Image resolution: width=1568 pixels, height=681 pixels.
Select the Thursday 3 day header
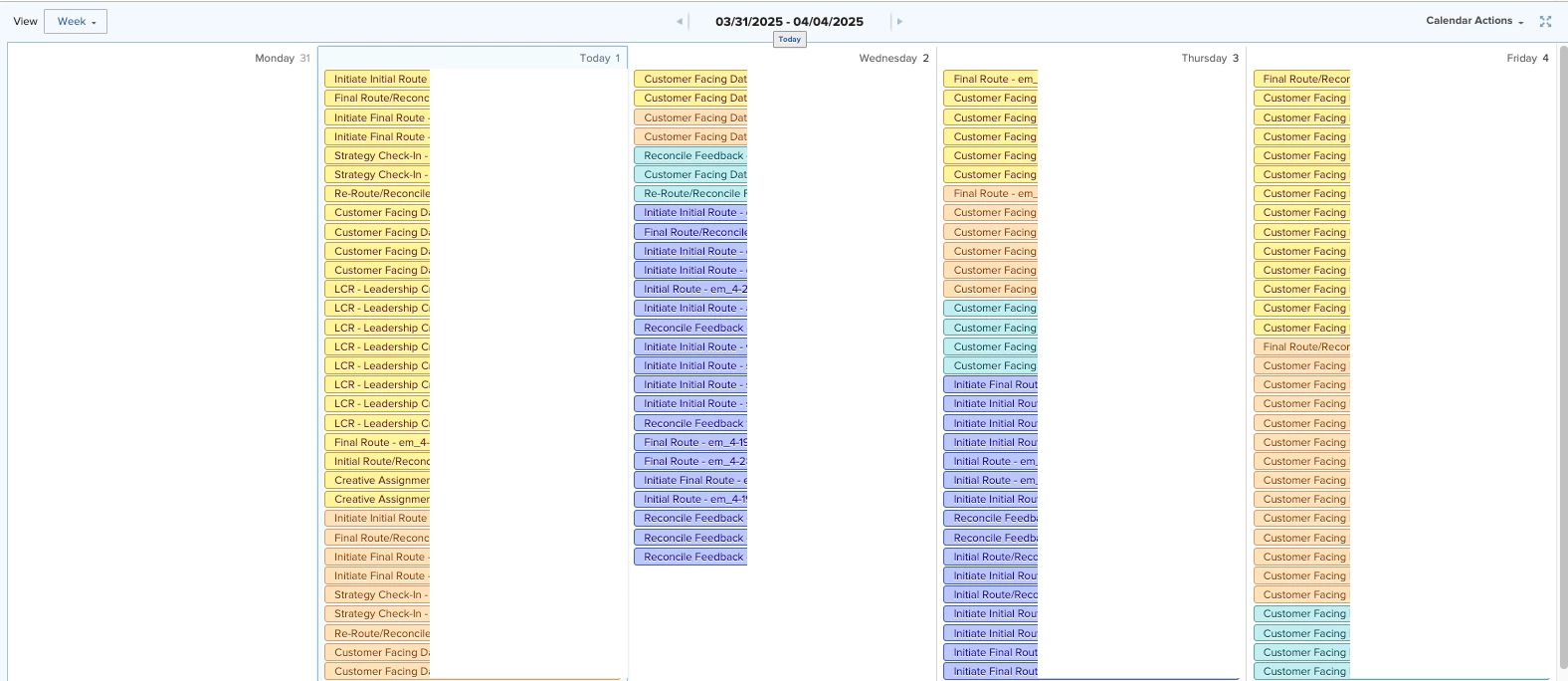[1210, 58]
